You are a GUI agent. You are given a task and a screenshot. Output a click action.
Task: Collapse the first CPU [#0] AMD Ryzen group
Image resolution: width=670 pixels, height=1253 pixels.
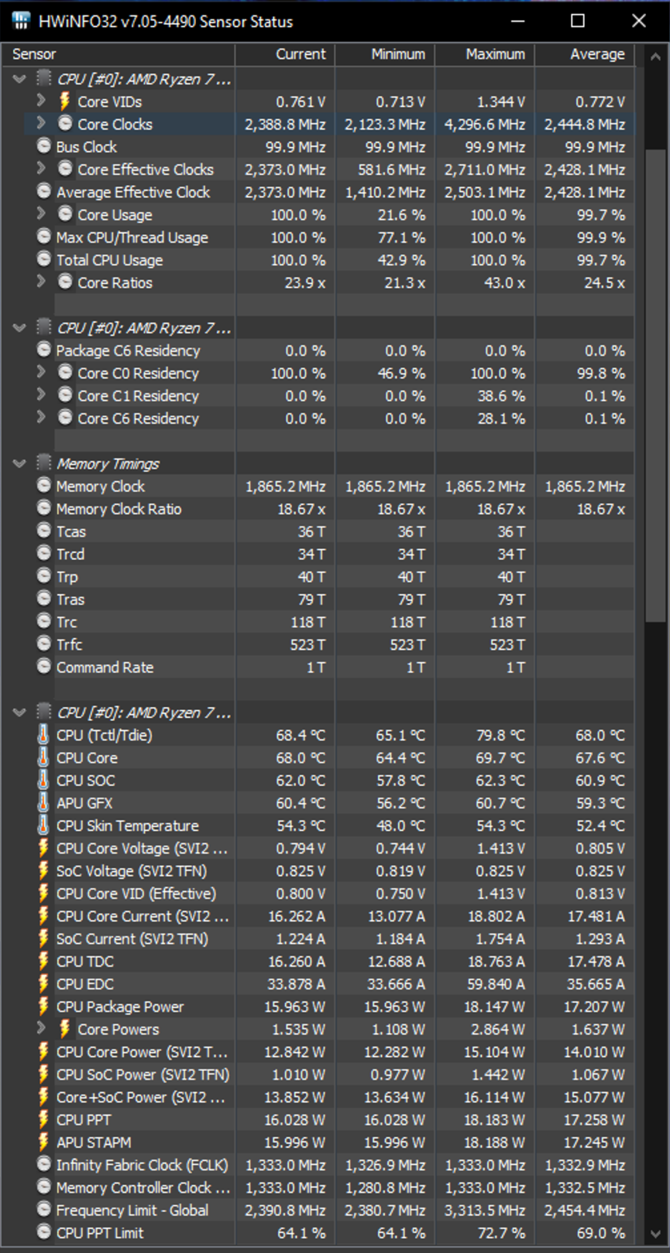coord(20,78)
